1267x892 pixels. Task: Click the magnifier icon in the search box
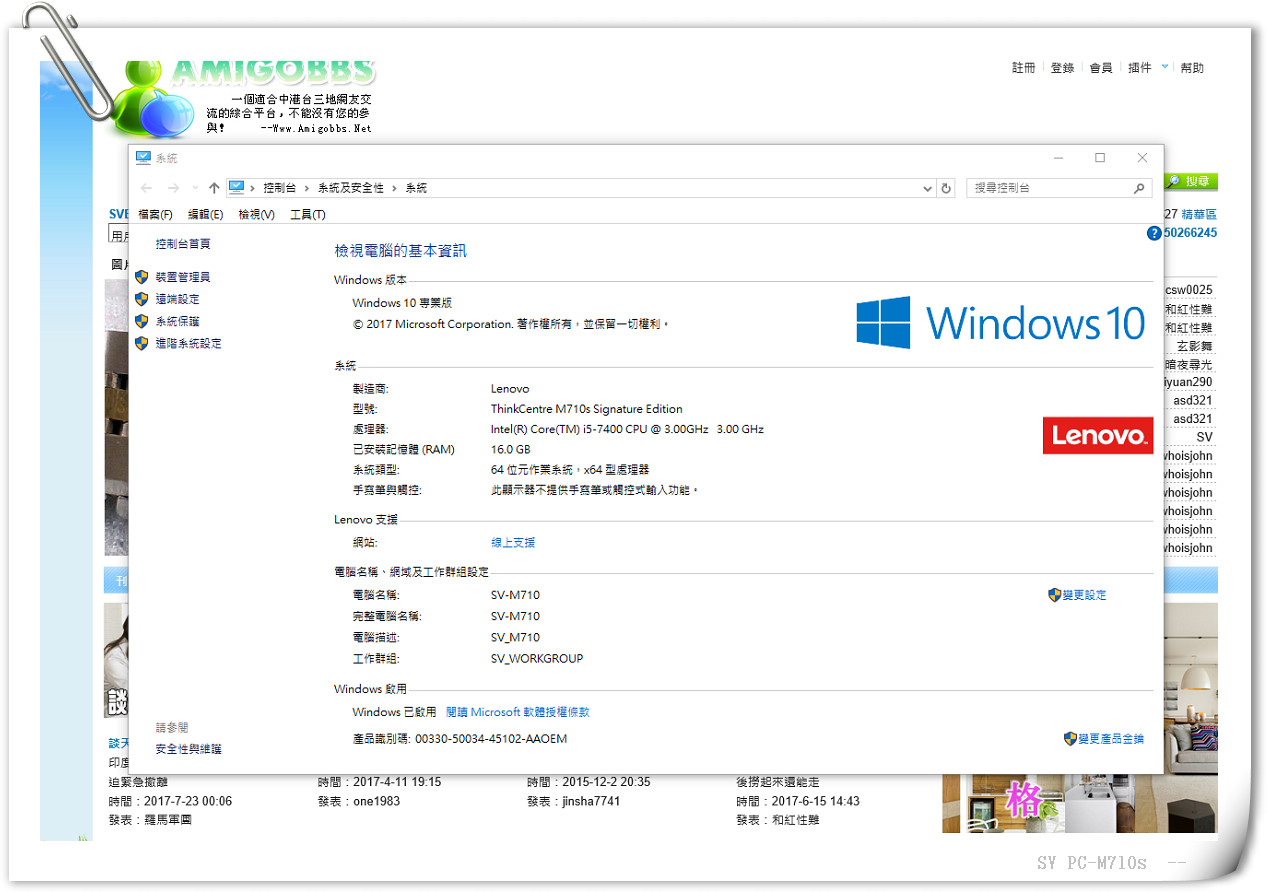[1139, 188]
